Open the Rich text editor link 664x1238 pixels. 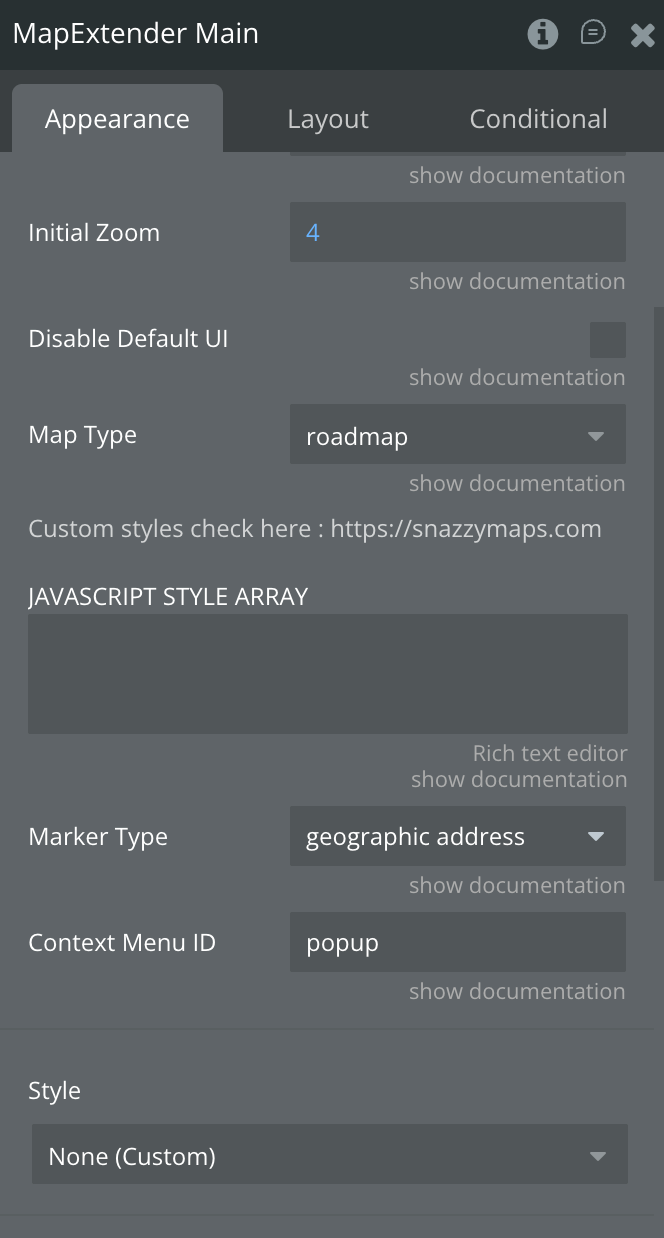550,753
